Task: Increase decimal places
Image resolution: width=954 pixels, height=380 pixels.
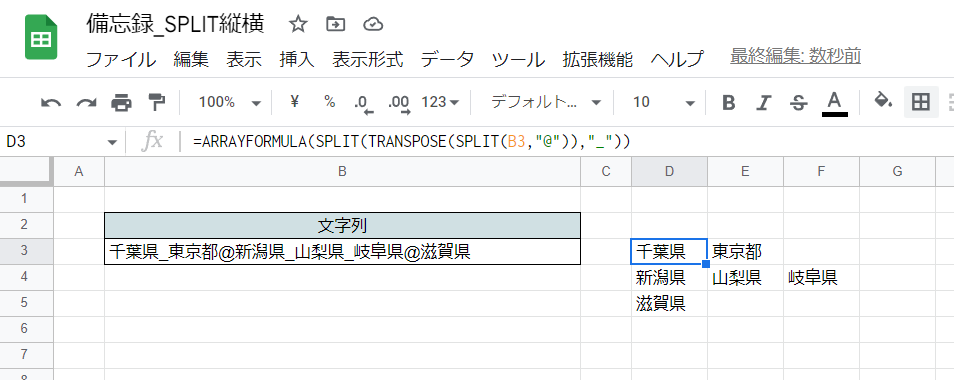Action: 399,103
